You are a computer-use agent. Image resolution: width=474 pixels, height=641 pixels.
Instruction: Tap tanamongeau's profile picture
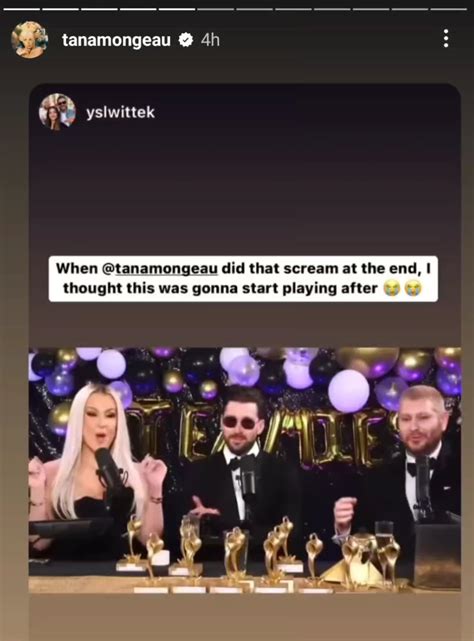coord(30,40)
